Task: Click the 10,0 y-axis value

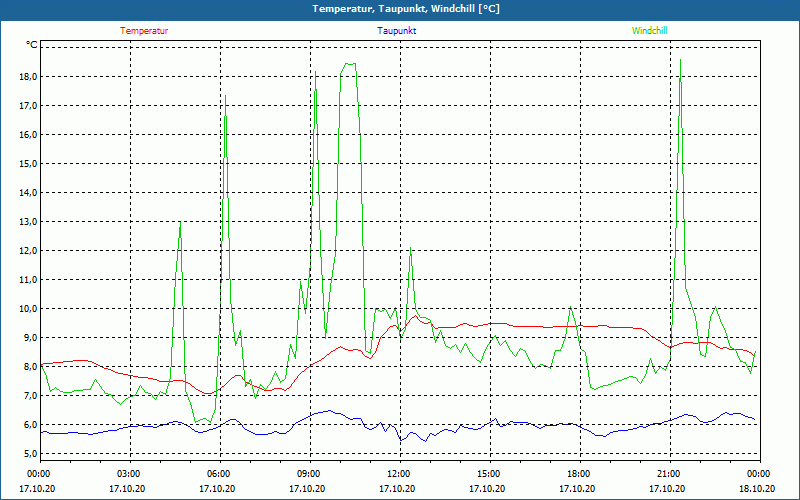Action: (29, 309)
